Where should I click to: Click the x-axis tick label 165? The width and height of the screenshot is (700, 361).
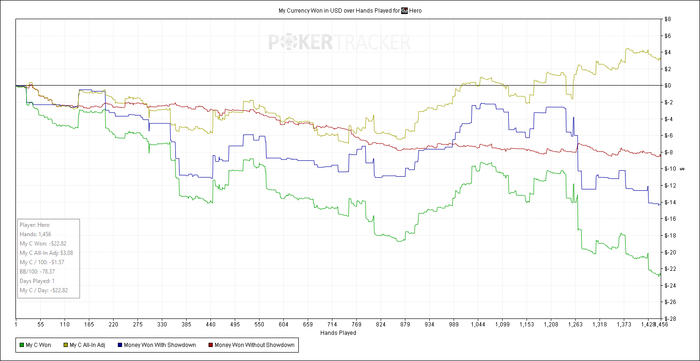coord(89,325)
